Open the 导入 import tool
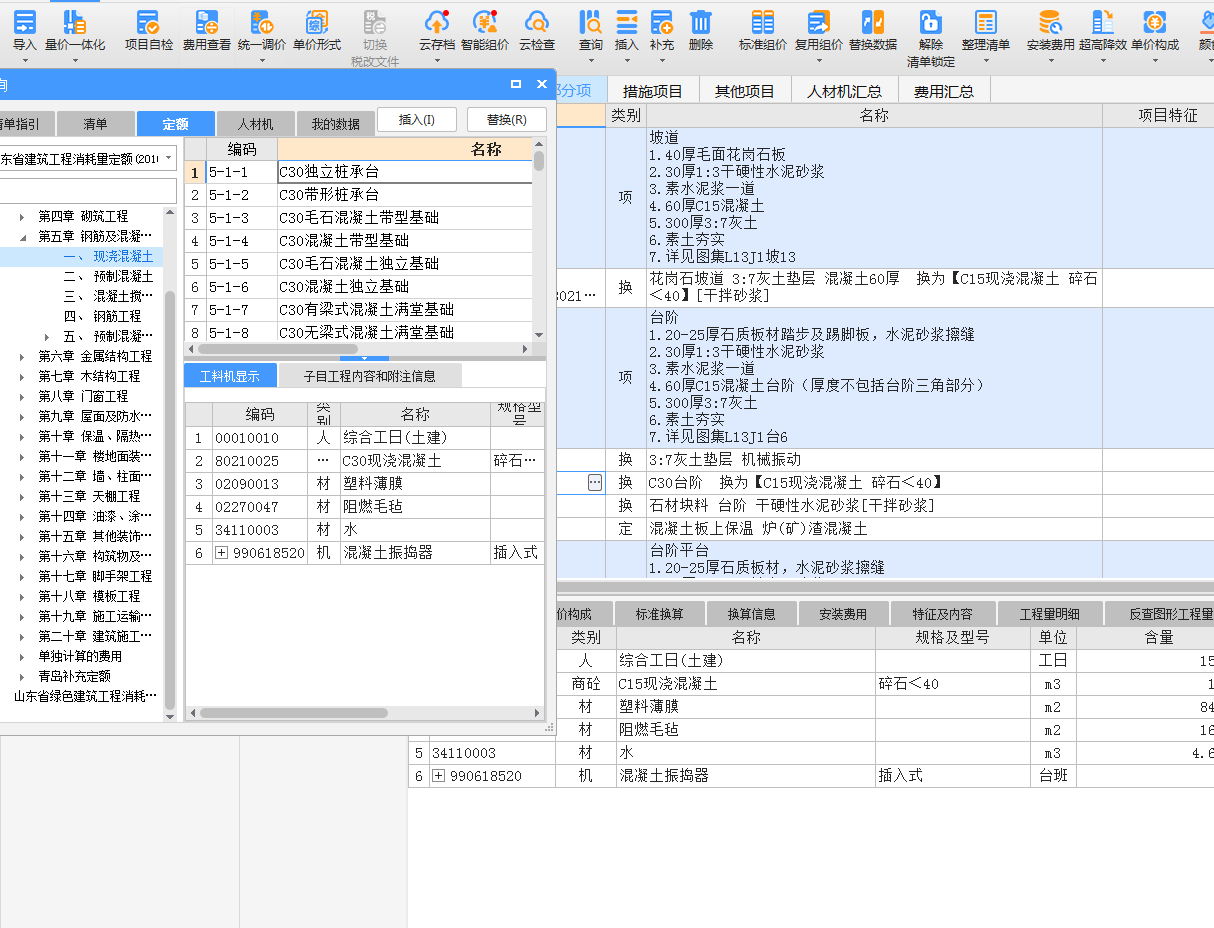Screen dimensions: 1214x928 coord(24,30)
